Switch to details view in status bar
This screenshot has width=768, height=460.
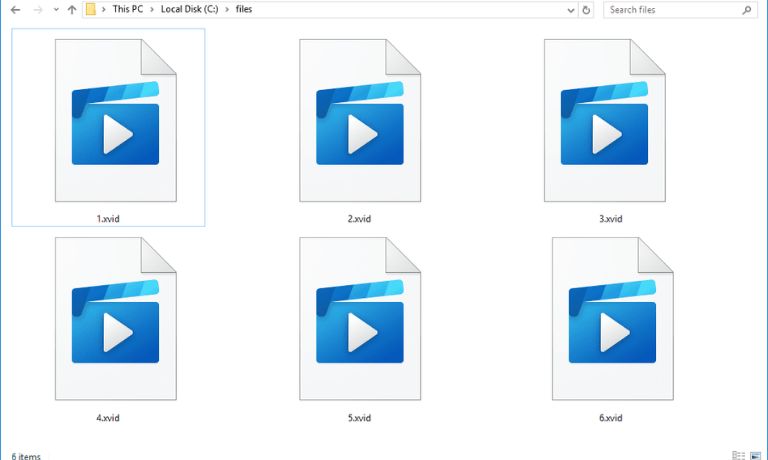[x=739, y=456]
